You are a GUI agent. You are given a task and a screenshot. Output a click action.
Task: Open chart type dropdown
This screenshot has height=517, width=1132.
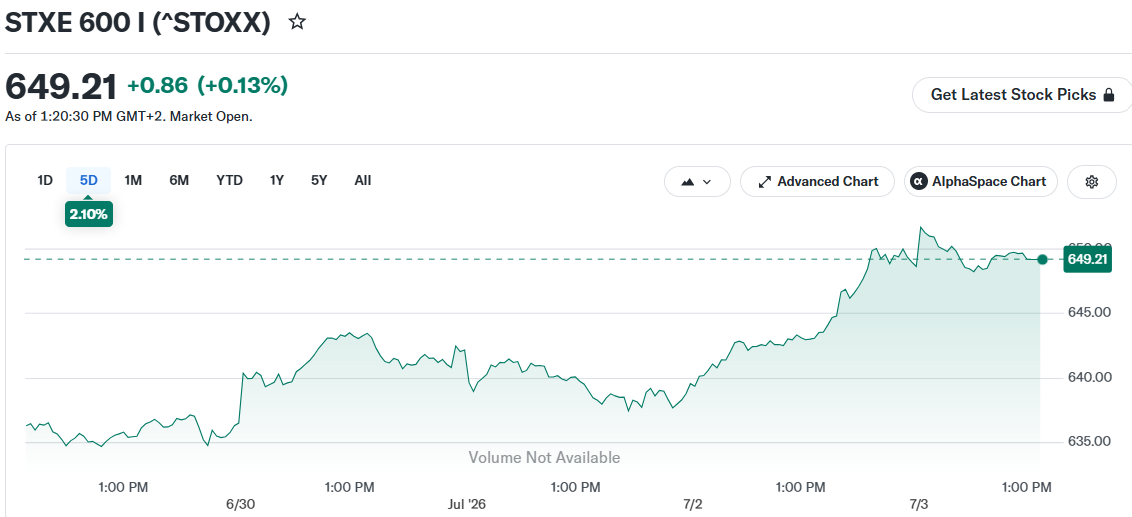697,181
